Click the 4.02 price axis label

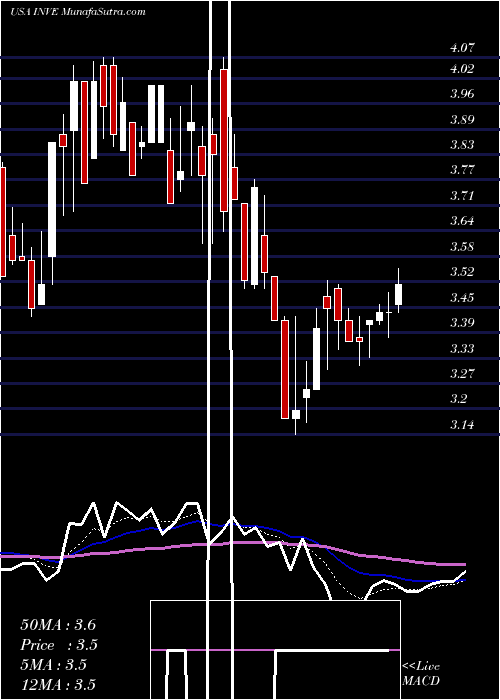click(462, 69)
